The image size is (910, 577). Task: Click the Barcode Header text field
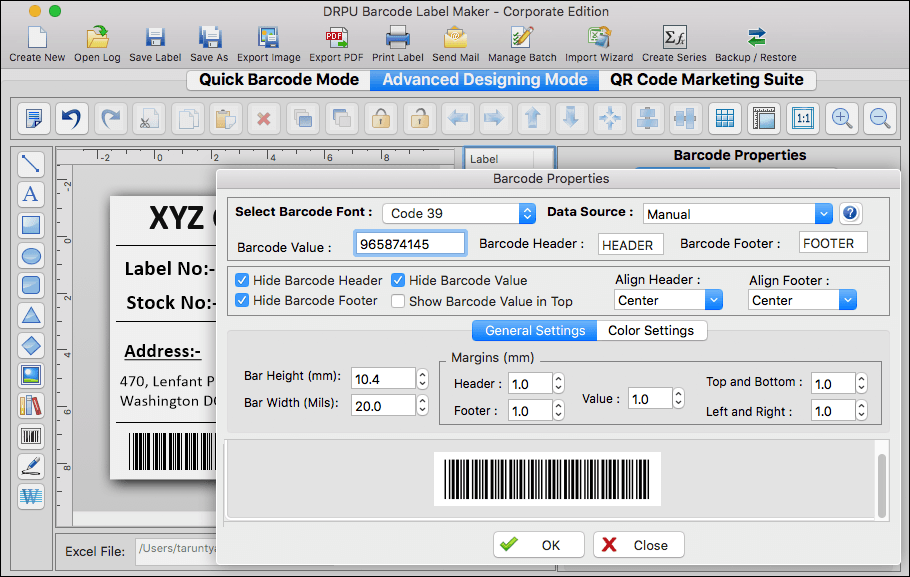[x=631, y=244]
